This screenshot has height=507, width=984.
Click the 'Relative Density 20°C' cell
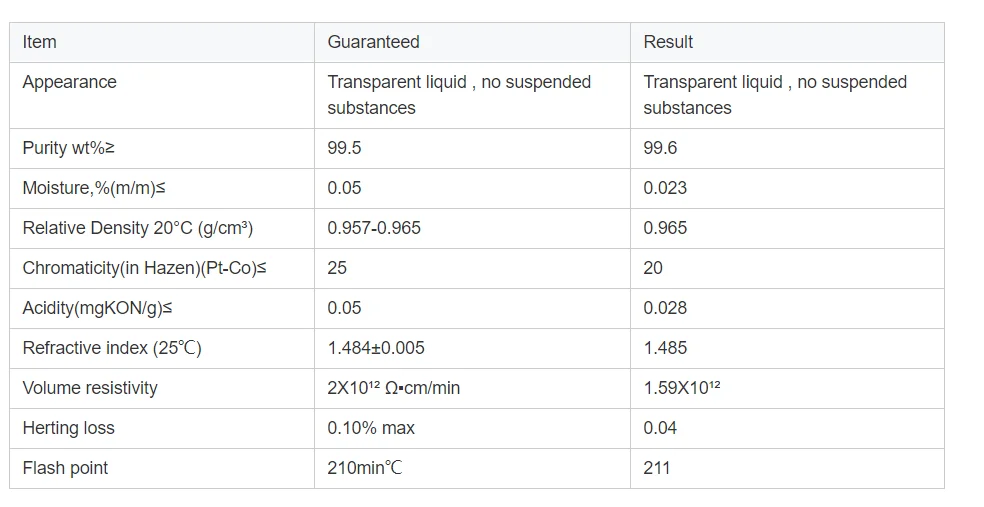tap(137, 228)
